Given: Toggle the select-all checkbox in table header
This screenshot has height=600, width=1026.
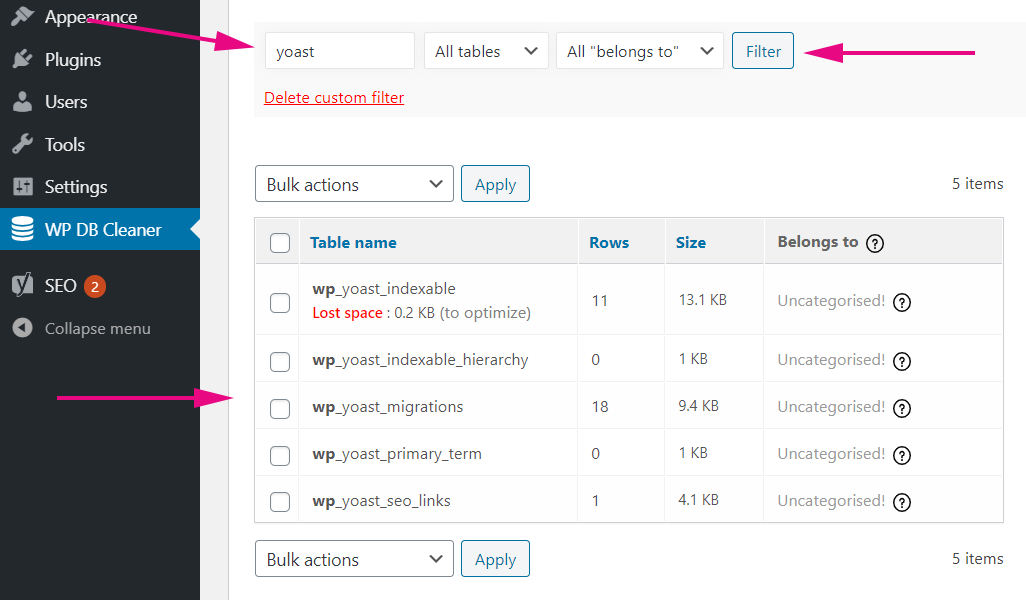Looking at the screenshot, I should (280, 243).
